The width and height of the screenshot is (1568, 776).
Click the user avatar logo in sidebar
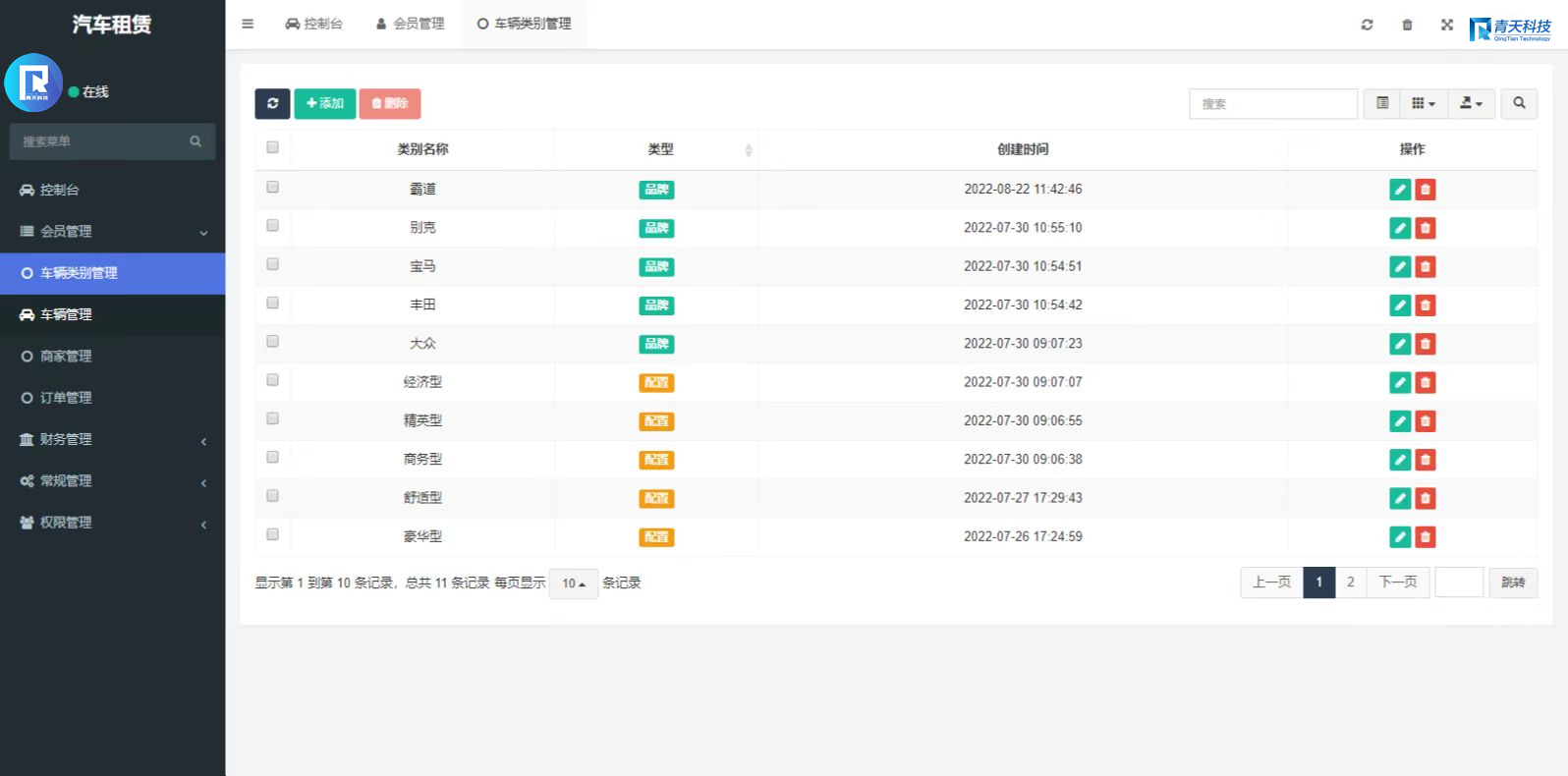coord(33,83)
